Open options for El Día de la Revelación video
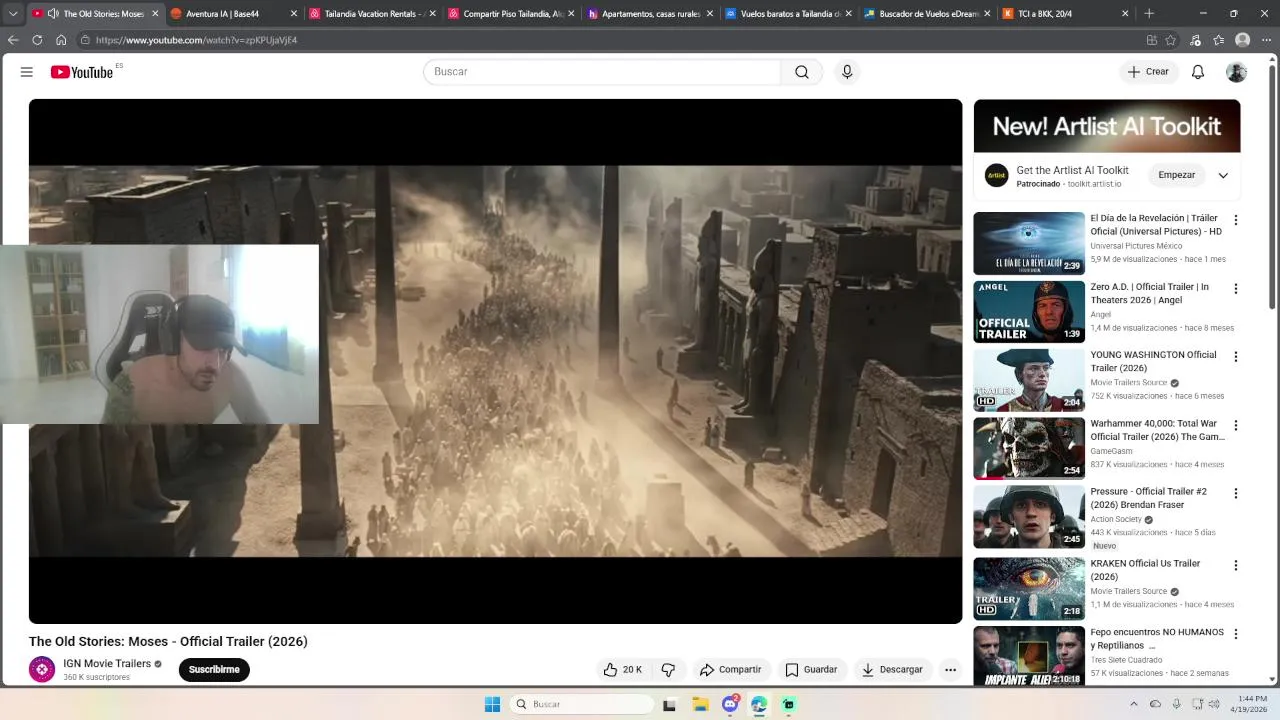 (1236, 220)
